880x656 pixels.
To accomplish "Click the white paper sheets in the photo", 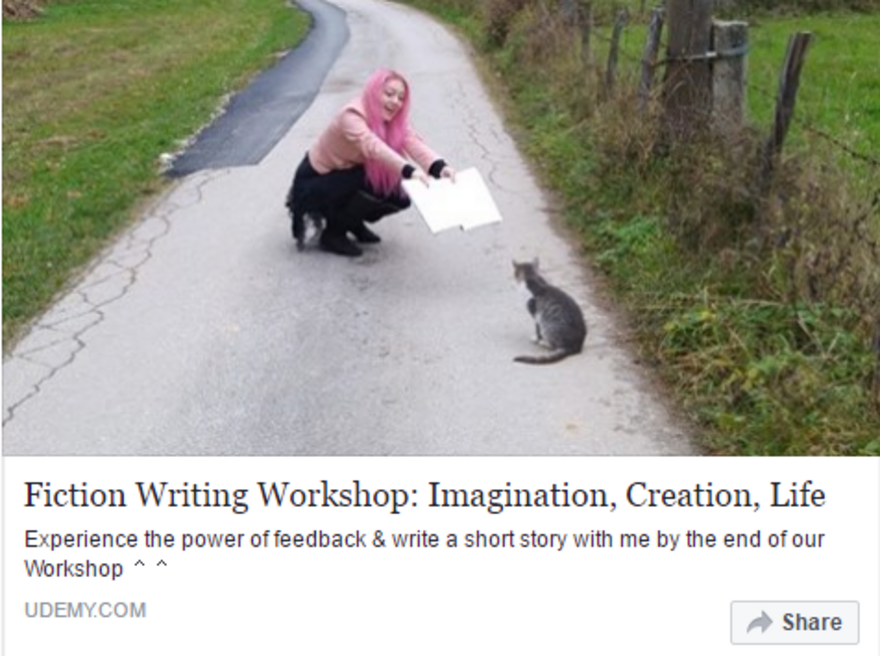I will 452,199.
